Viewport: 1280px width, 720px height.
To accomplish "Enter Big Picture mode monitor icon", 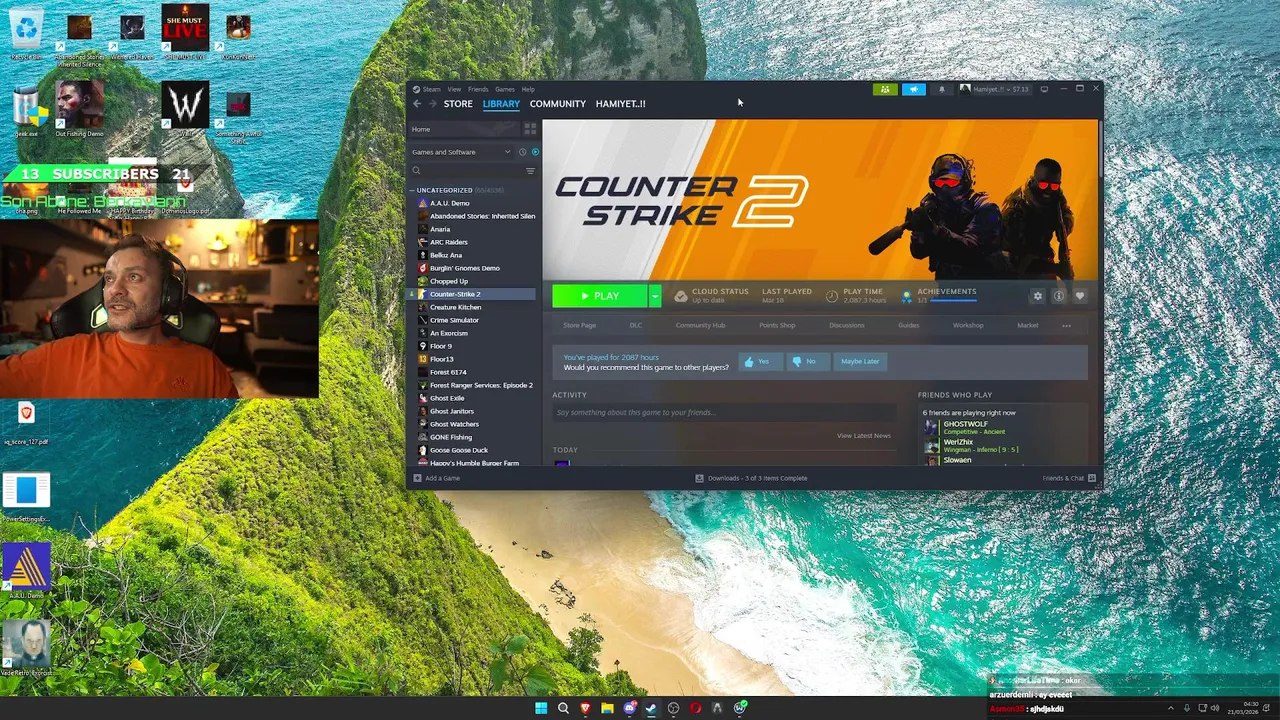I will click(1044, 89).
